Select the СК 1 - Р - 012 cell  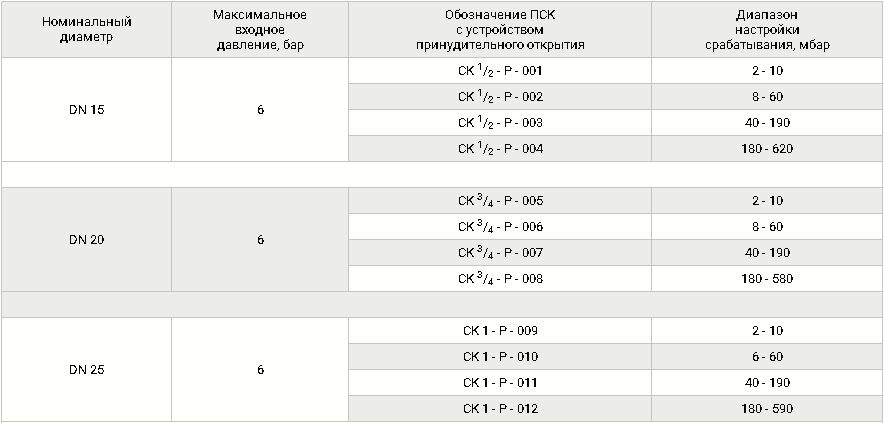500,409
